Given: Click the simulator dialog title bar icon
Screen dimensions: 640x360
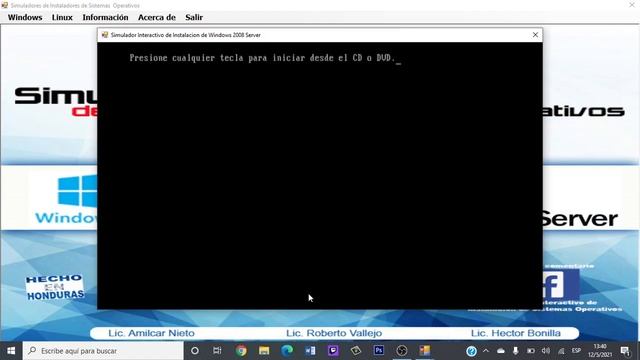Looking at the screenshot, I should (x=105, y=35).
